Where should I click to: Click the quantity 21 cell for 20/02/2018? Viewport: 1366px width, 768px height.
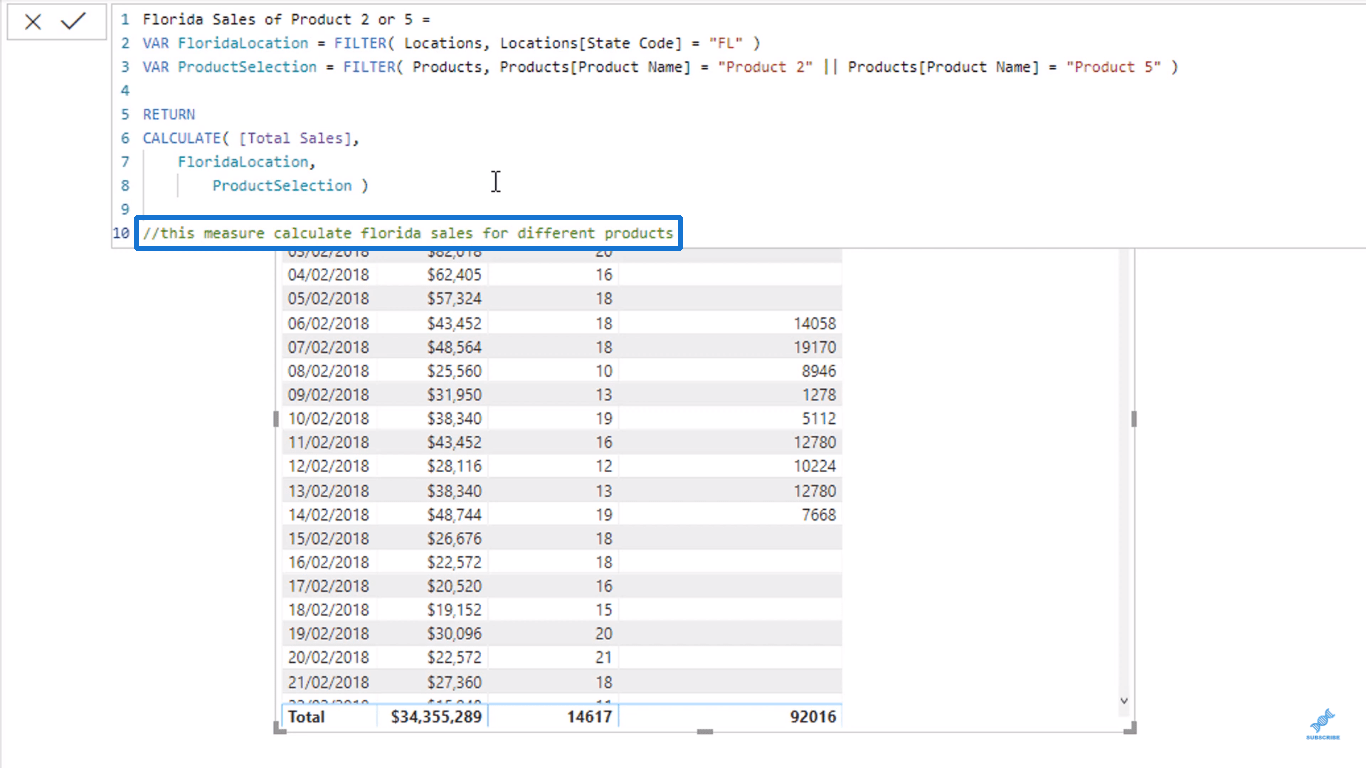[603, 658]
